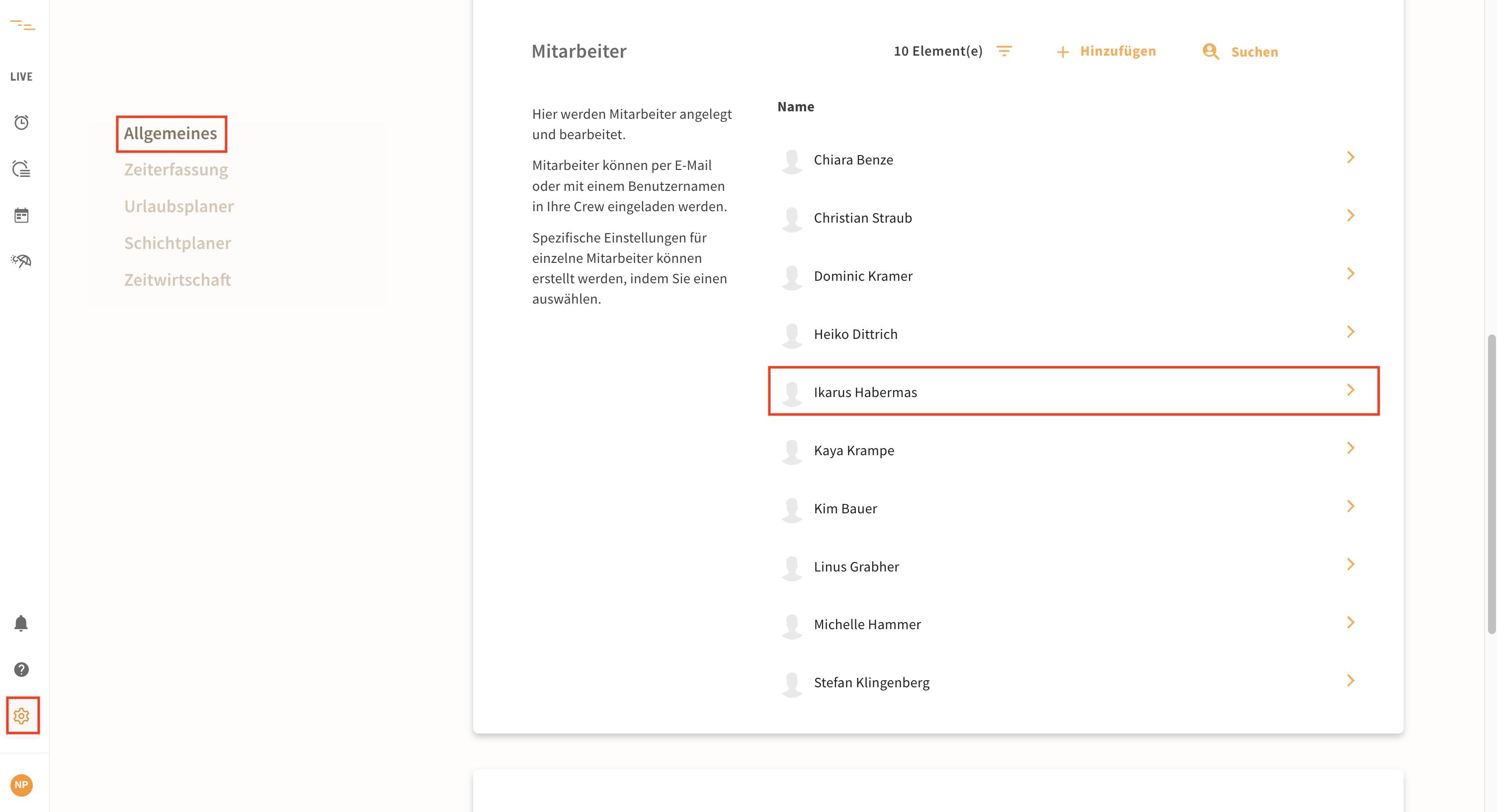Image resolution: width=1497 pixels, height=812 pixels.
Task: Click the beach umbrella vacation icon
Action: [21, 261]
